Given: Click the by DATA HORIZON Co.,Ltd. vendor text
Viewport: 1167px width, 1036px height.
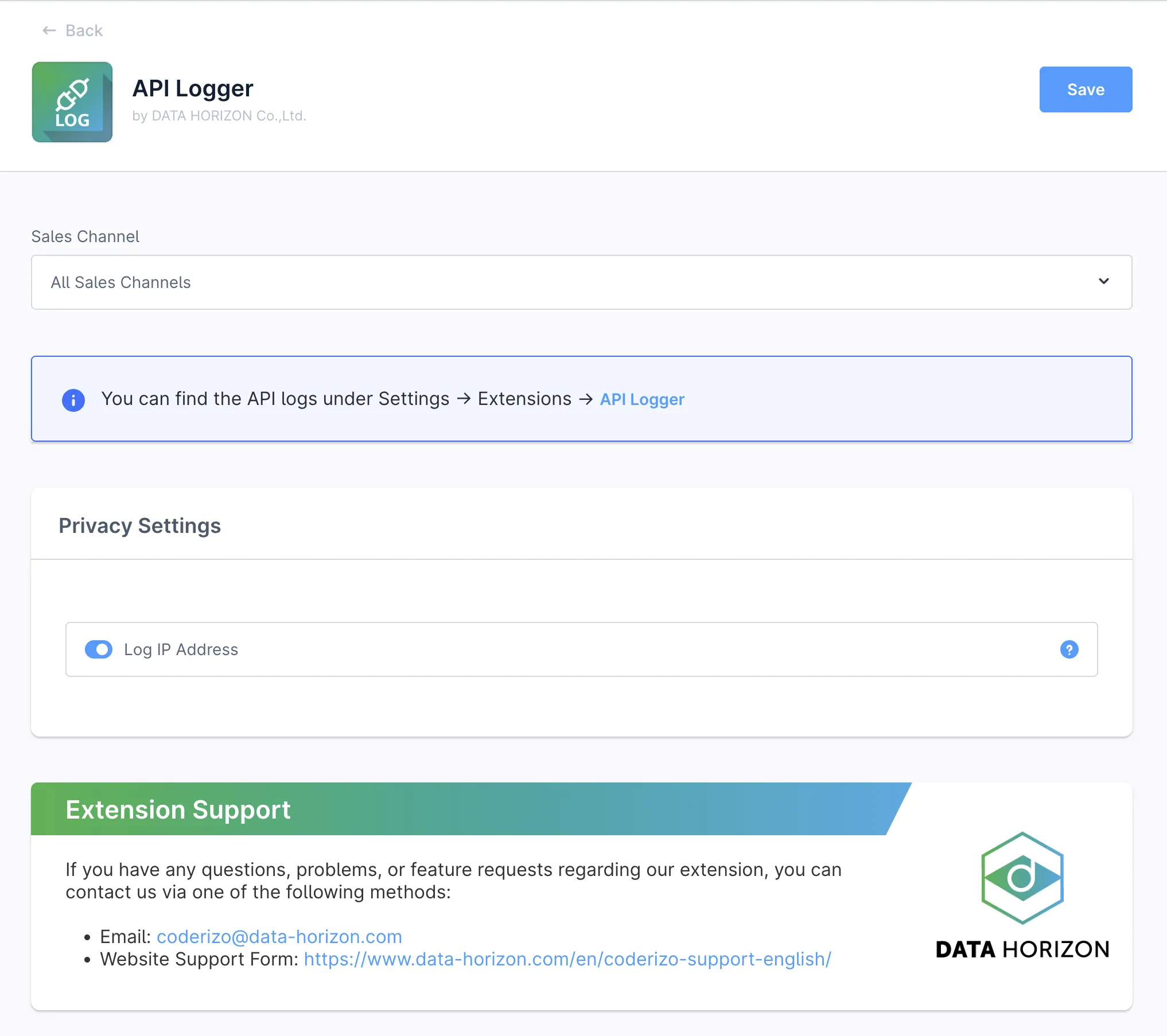Looking at the screenshot, I should 219,116.
